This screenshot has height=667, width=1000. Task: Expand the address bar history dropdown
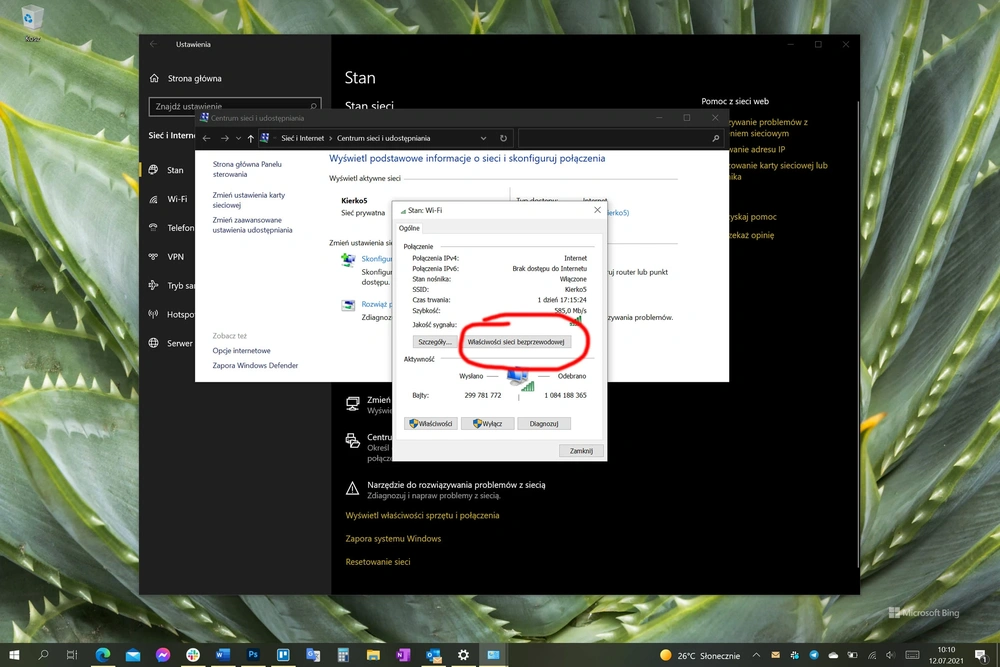(x=483, y=138)
